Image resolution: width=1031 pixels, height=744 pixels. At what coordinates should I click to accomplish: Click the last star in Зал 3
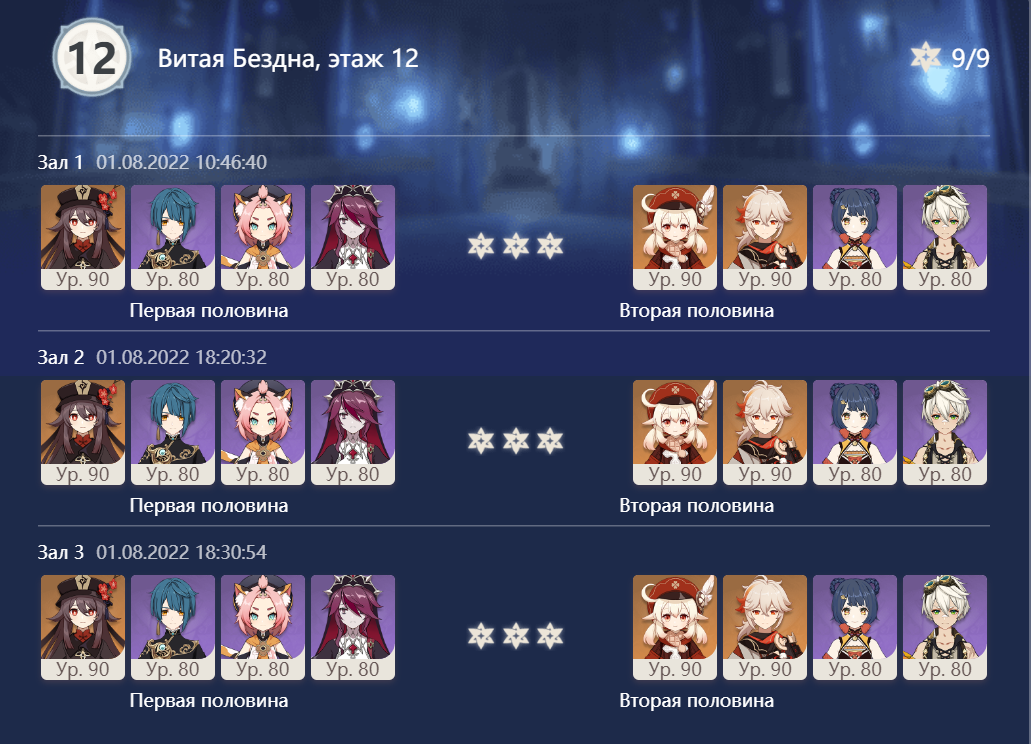(549, 635)
